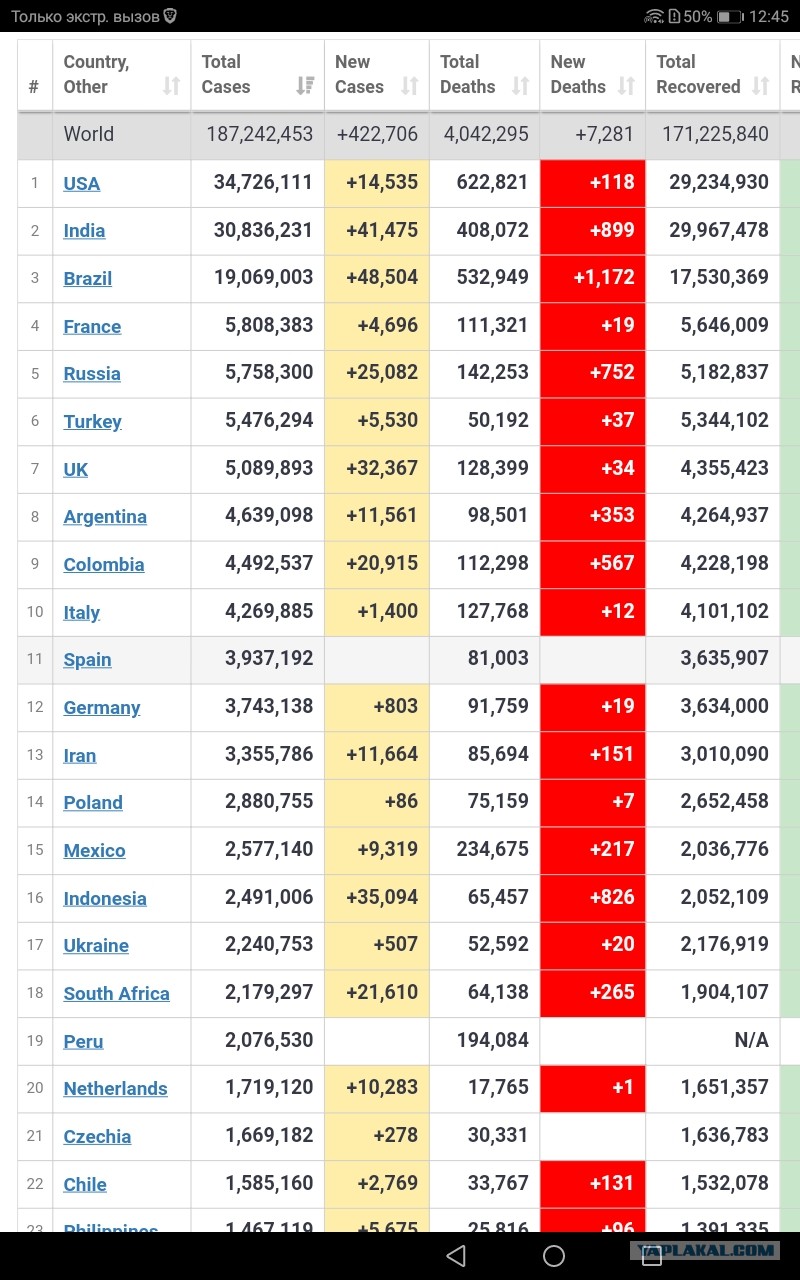Tap Android back navigation triangle

tap(456, 1255)
